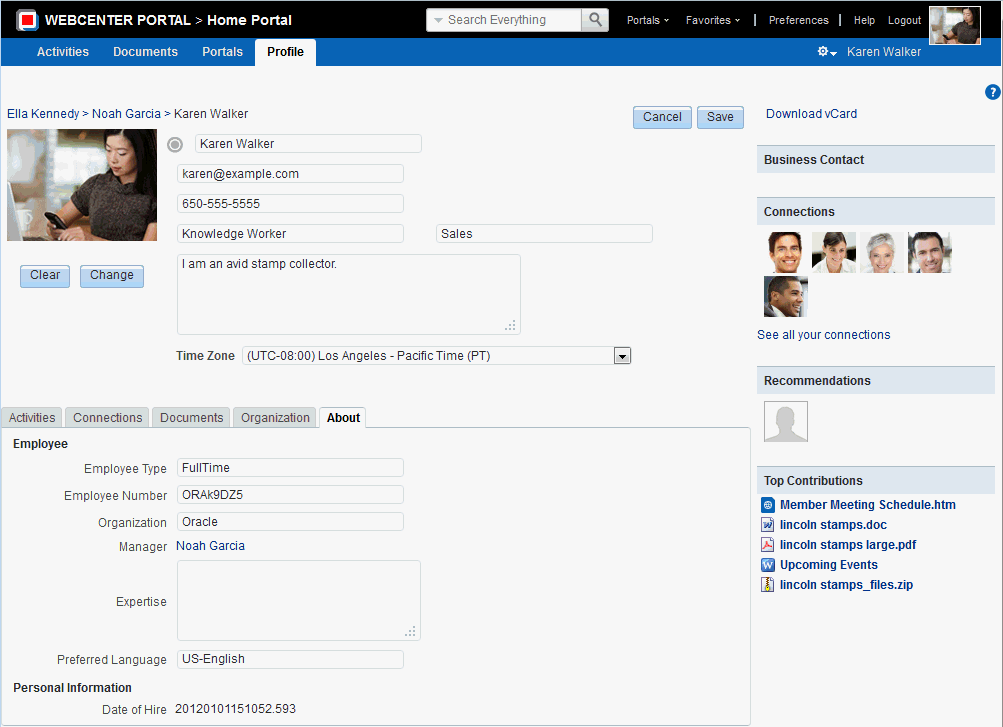This screenshot has width=1003, height=727.
Task: Open fourth connection's profile photo
Action: 929,253
